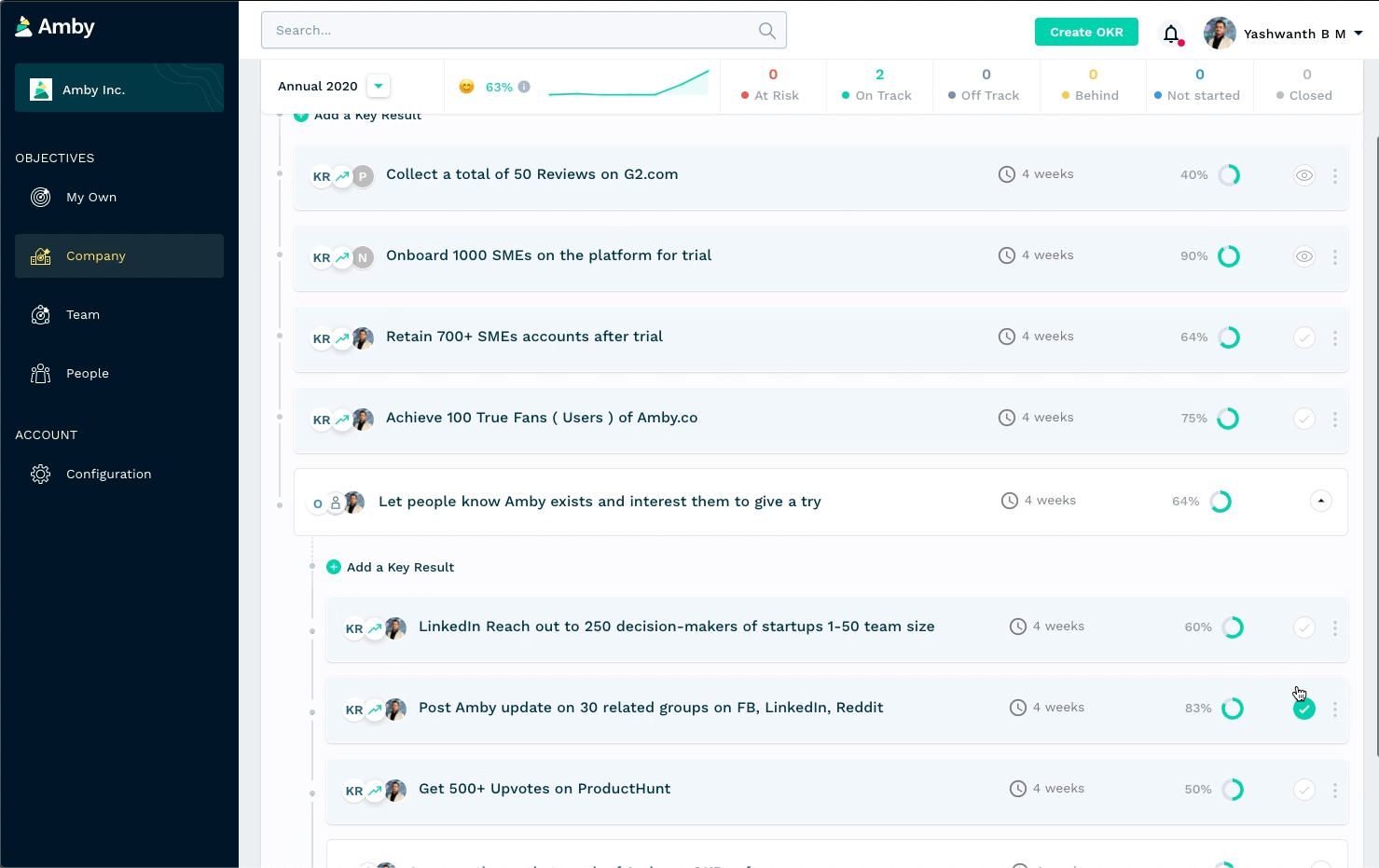1379x868 pixels.
Task: Mark Get 500+ Upvotes complete
Action: [x=1304, y=790]
